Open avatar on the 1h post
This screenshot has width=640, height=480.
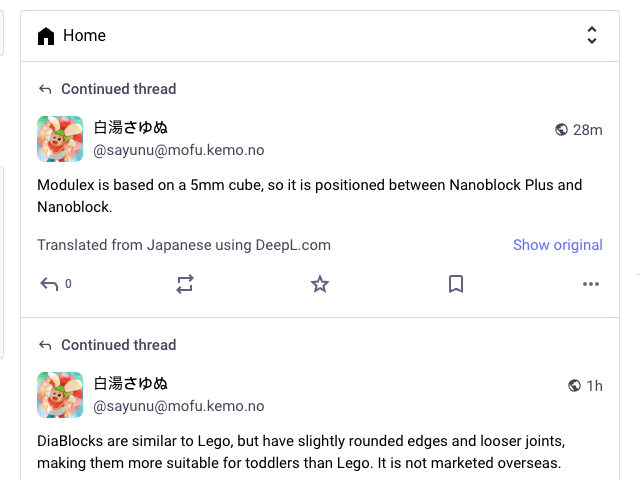pyautogui.click(x=60, y=395)
